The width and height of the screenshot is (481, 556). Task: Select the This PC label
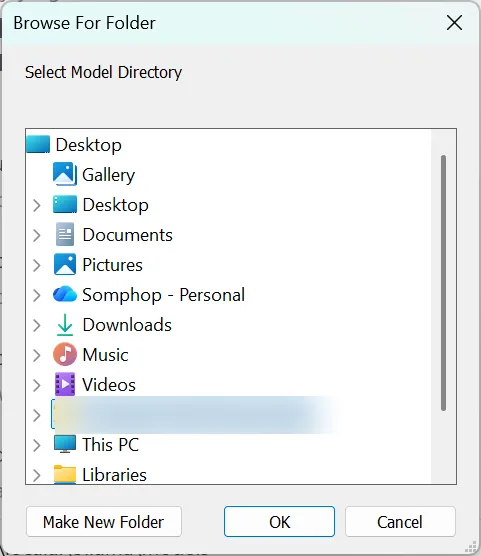click(110, 444)
